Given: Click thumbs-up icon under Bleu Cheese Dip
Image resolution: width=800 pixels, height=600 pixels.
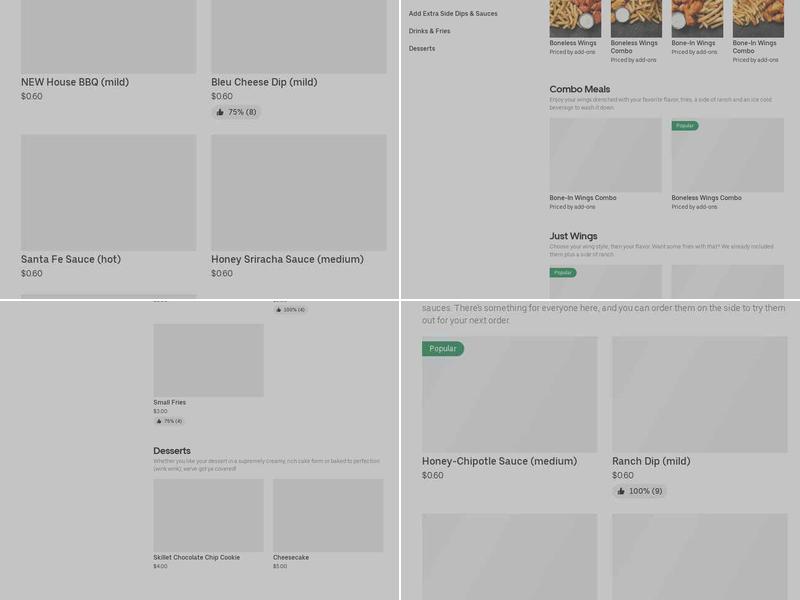Looking at the screenshot, I should pos(220,112).
